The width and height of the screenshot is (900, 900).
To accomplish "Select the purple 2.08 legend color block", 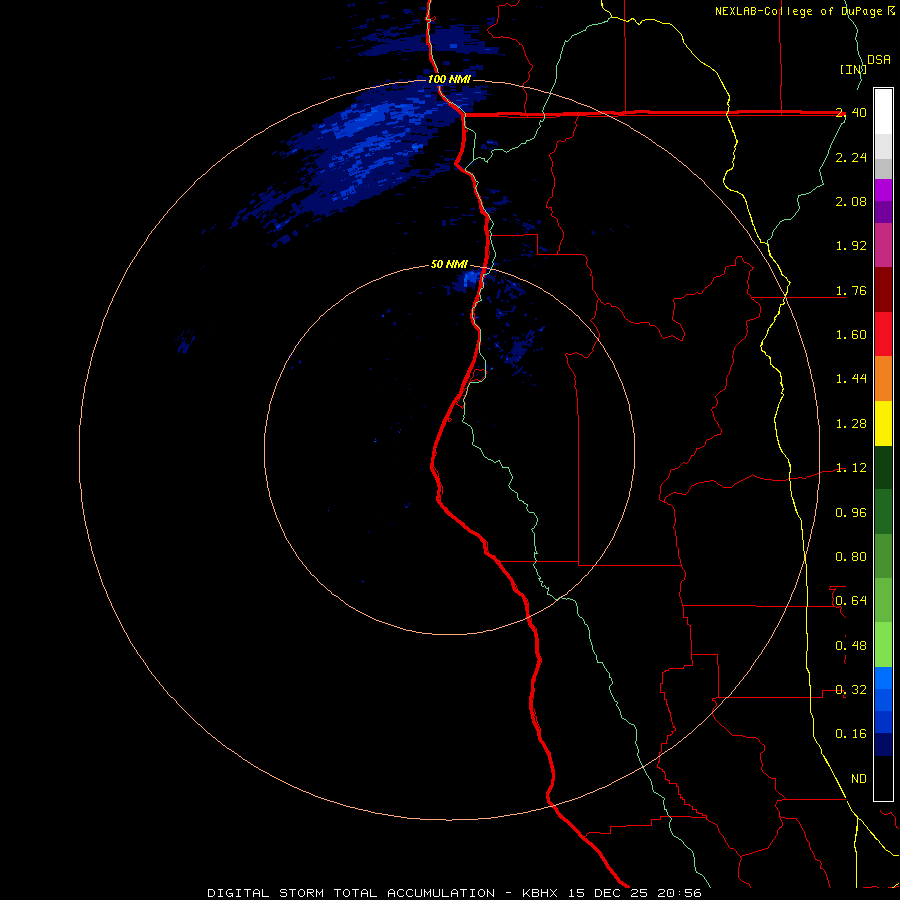I will click(x=883, y=201).
